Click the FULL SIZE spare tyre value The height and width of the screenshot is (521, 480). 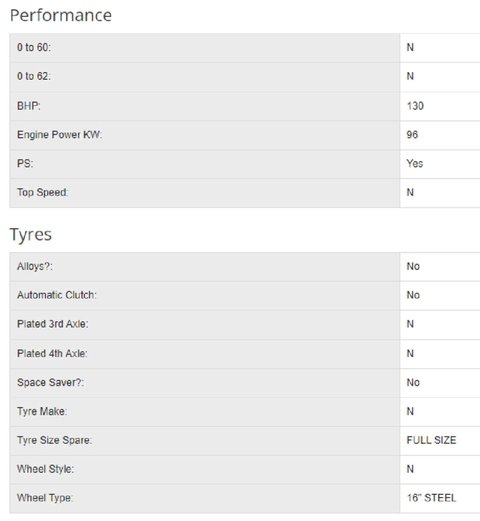click(431, 440)
